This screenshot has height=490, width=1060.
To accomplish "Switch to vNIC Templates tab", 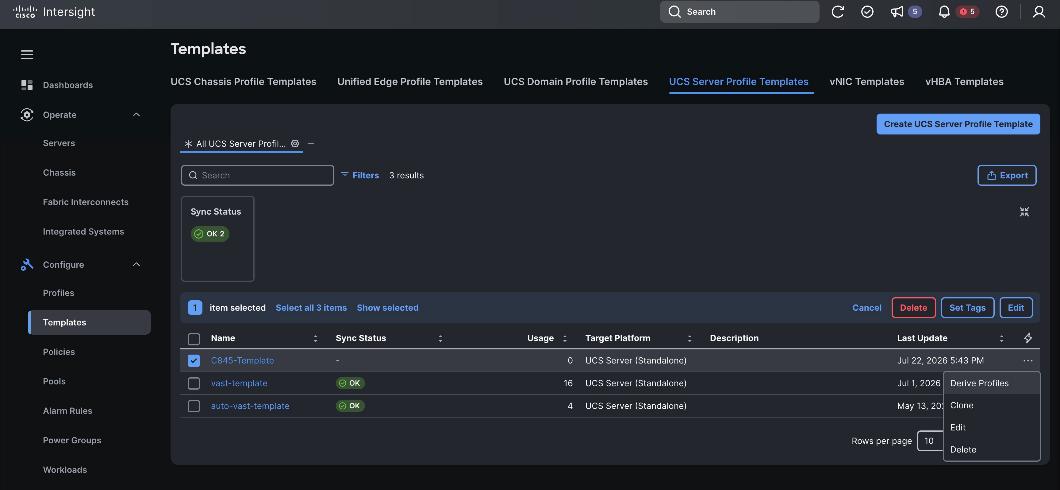I will coord(867,82).
